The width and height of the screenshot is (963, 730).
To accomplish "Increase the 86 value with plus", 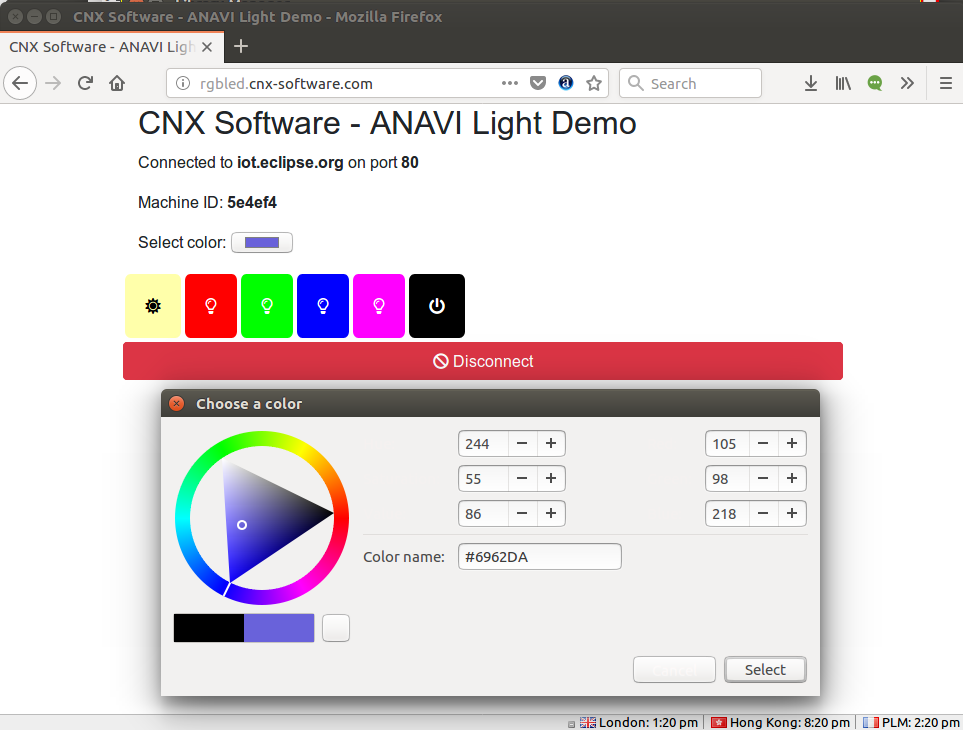I will click(551, 514).
